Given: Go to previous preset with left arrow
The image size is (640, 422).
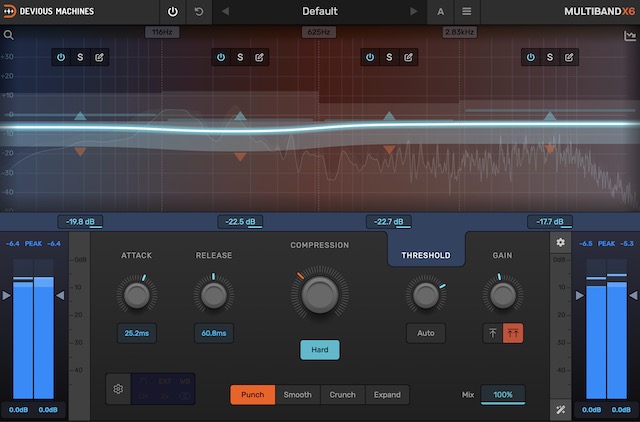Looking at the screenshot, I should 225,11.
